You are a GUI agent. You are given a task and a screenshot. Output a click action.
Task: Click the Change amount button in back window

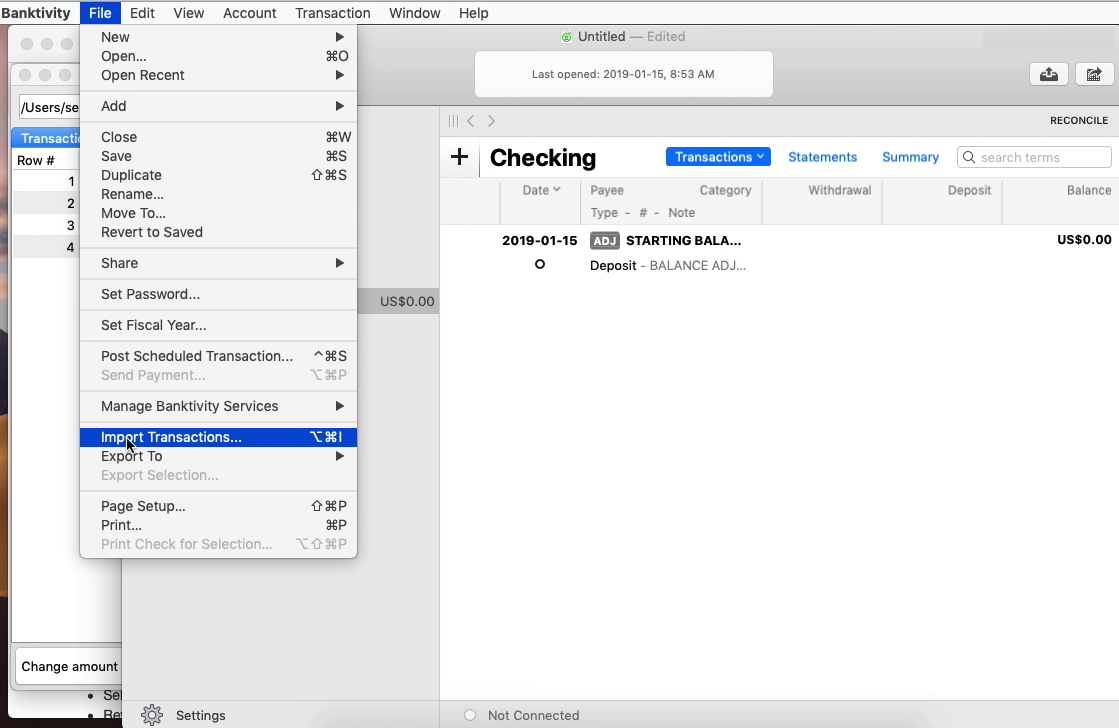coord(69,666)
